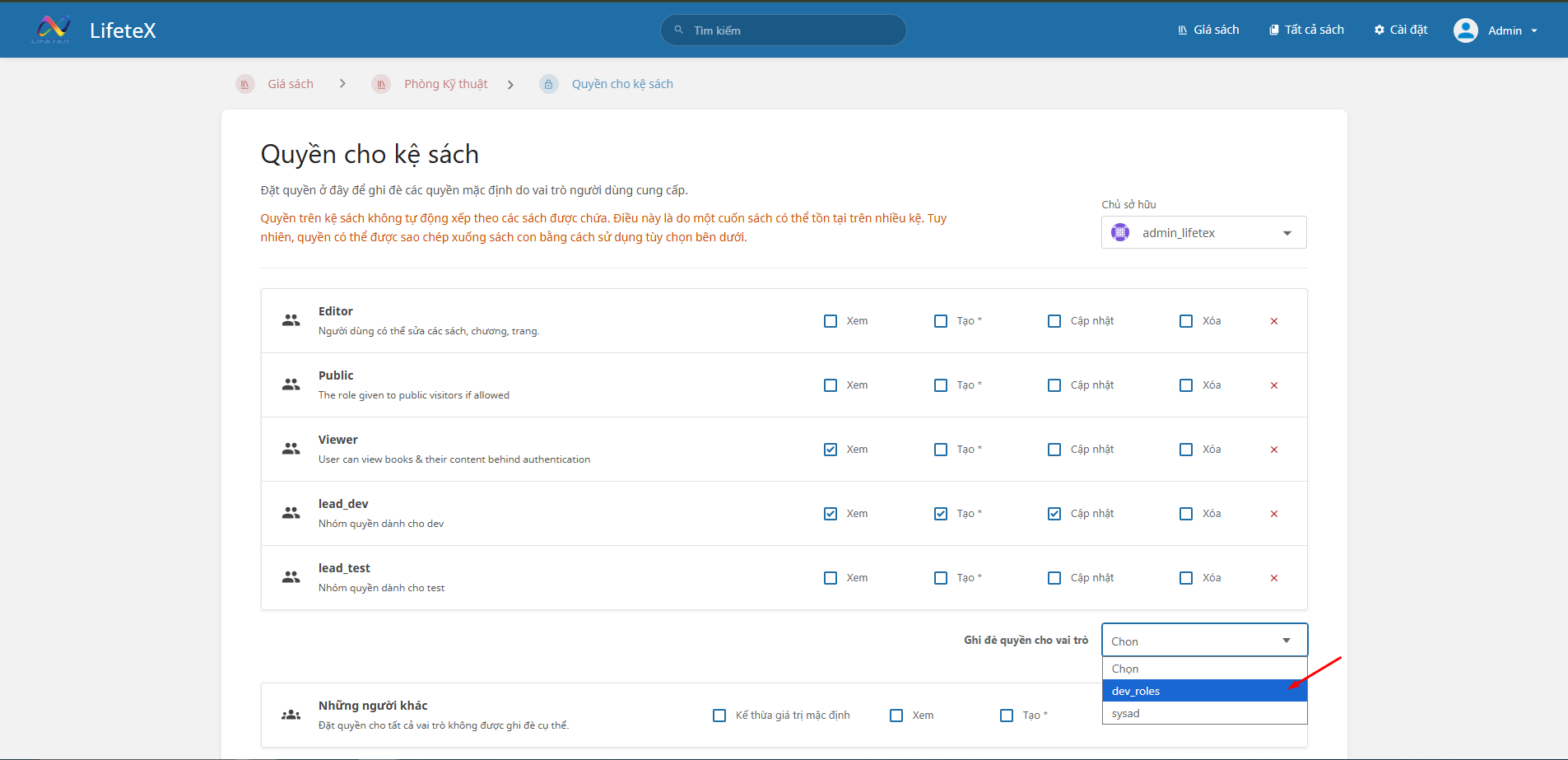Click the lock icon in breadcrumb
This screenshot has height=760, width=1568.
[548, 84]
